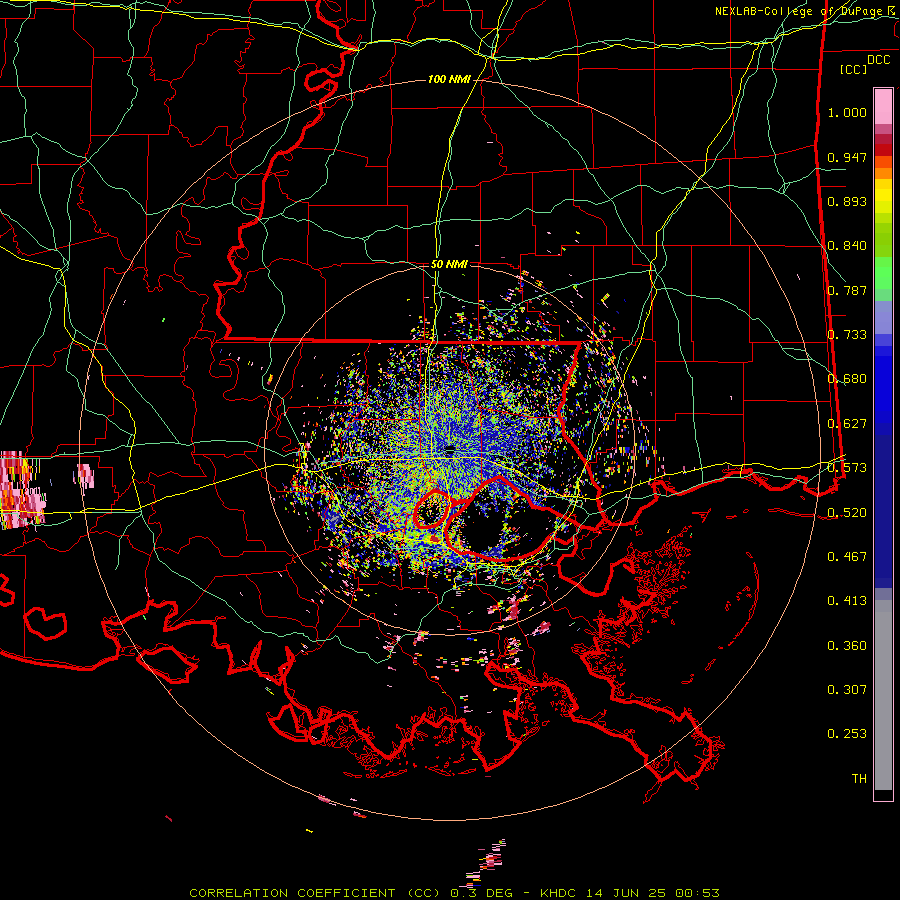
Task: Select the 0.947 legend value
Action: (x=847, y=157)
